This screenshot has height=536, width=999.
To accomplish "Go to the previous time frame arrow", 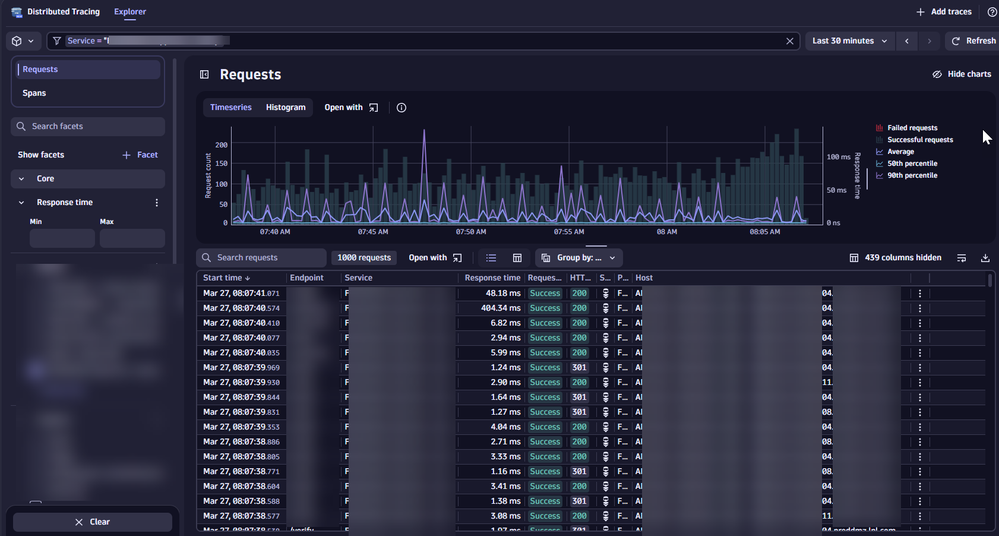I will click(907, 41).
